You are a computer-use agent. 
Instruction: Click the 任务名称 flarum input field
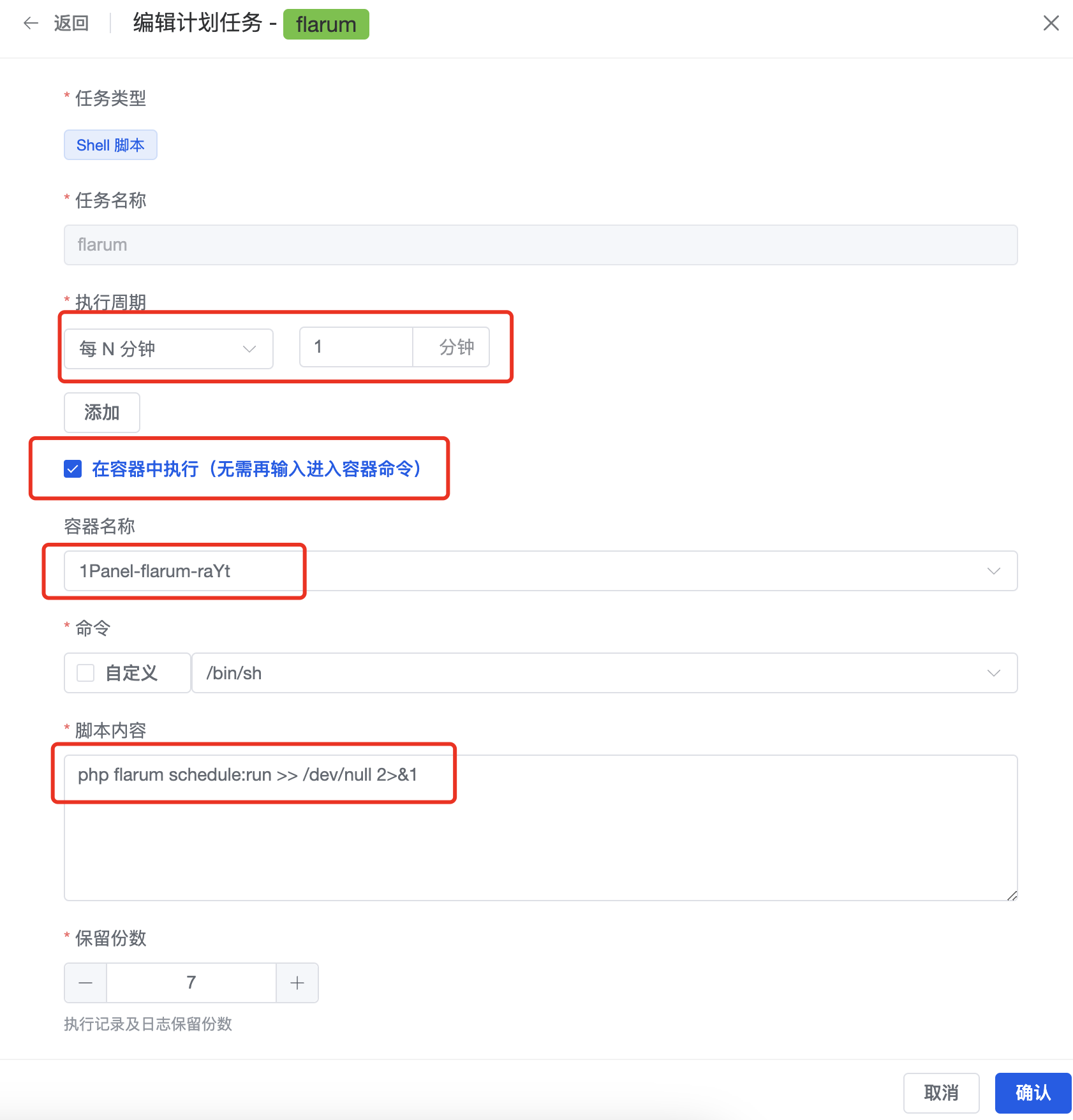pyautogui.click(x=540, y=245)
